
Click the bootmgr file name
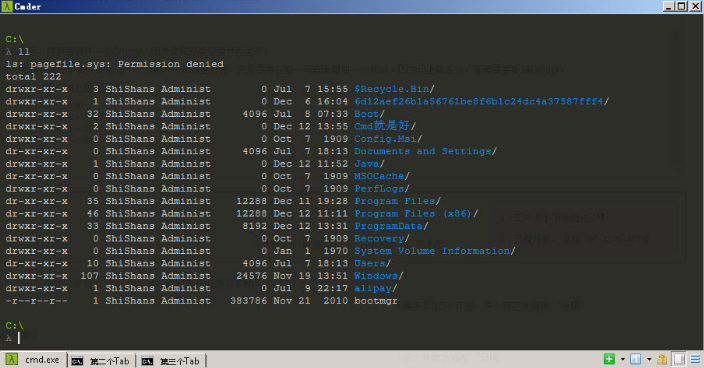click(375, 301)
